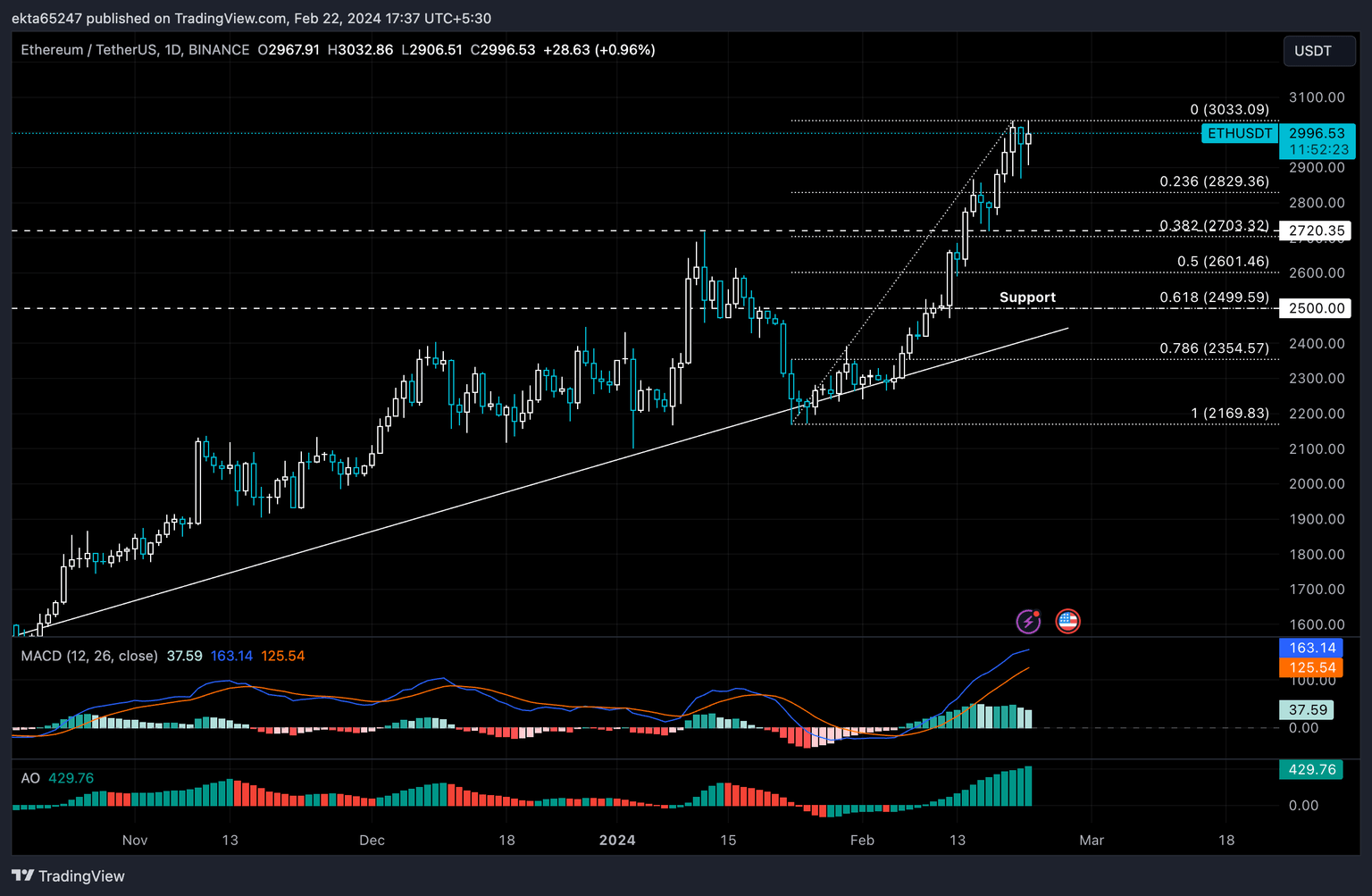Click the 2024 label on the date axis
The image size is (1372, 896).
[x=617, y=841]
